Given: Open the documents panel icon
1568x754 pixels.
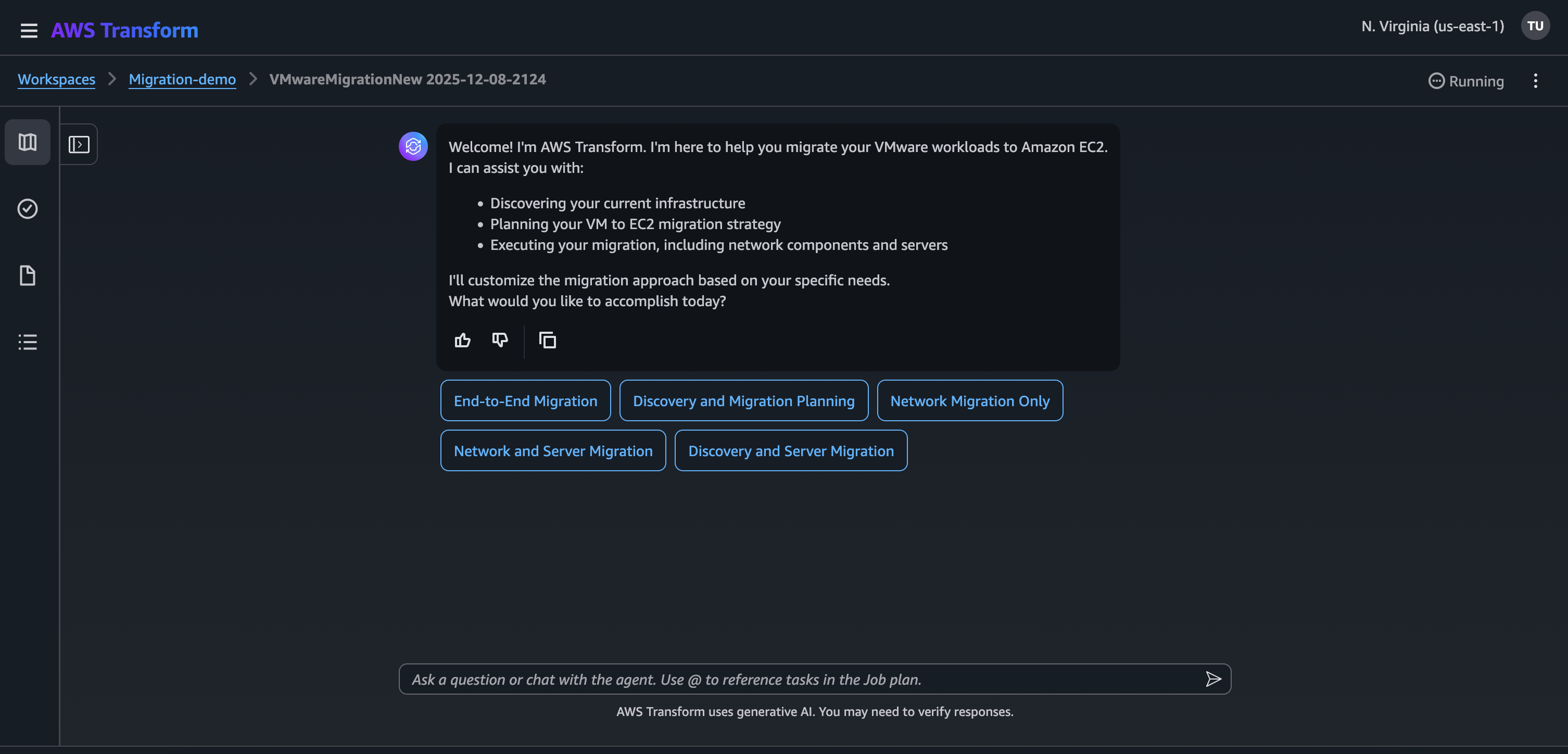Looking at the screenshot, I should (x=28, y=275).
